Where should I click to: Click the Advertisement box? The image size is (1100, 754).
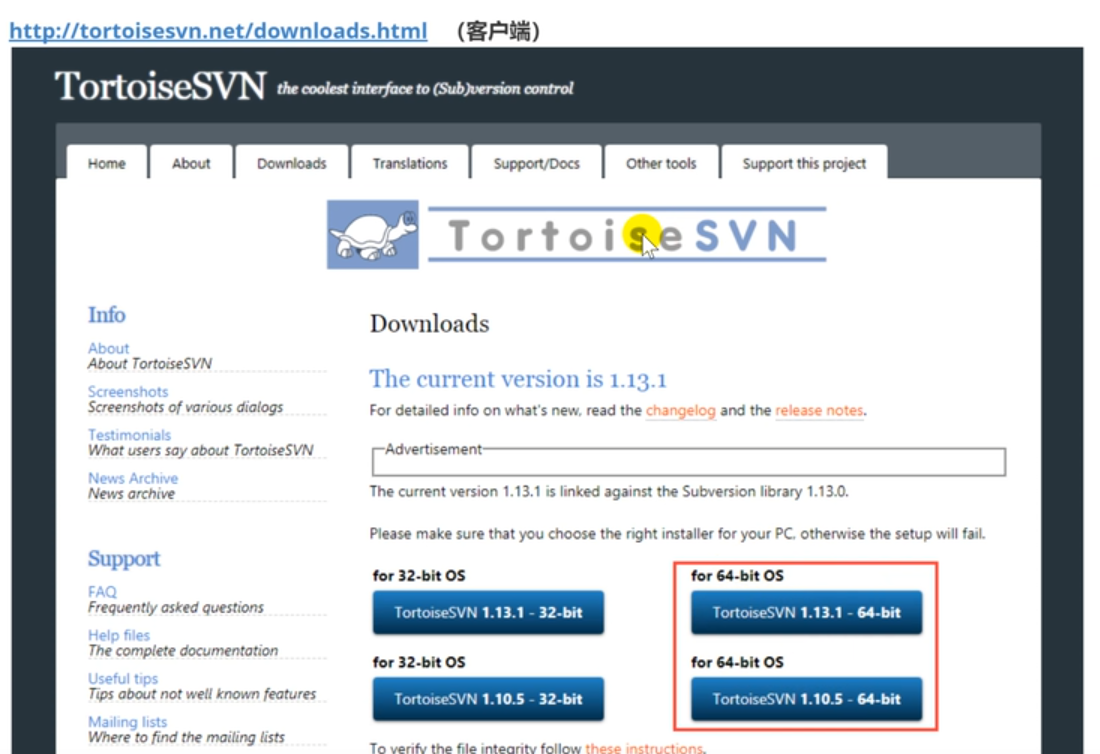coord(689,461)
